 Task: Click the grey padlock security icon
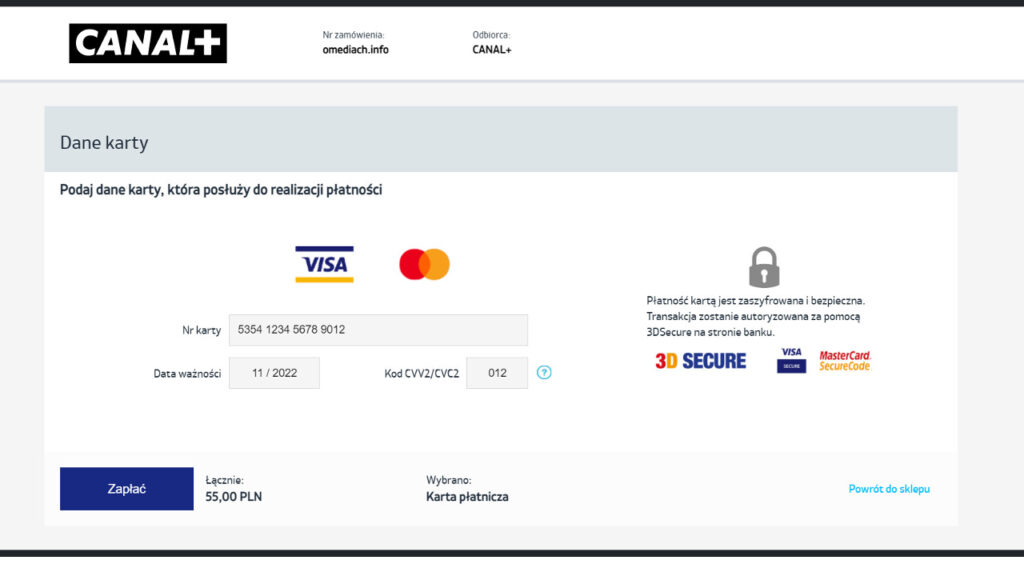tap(763, 267)
